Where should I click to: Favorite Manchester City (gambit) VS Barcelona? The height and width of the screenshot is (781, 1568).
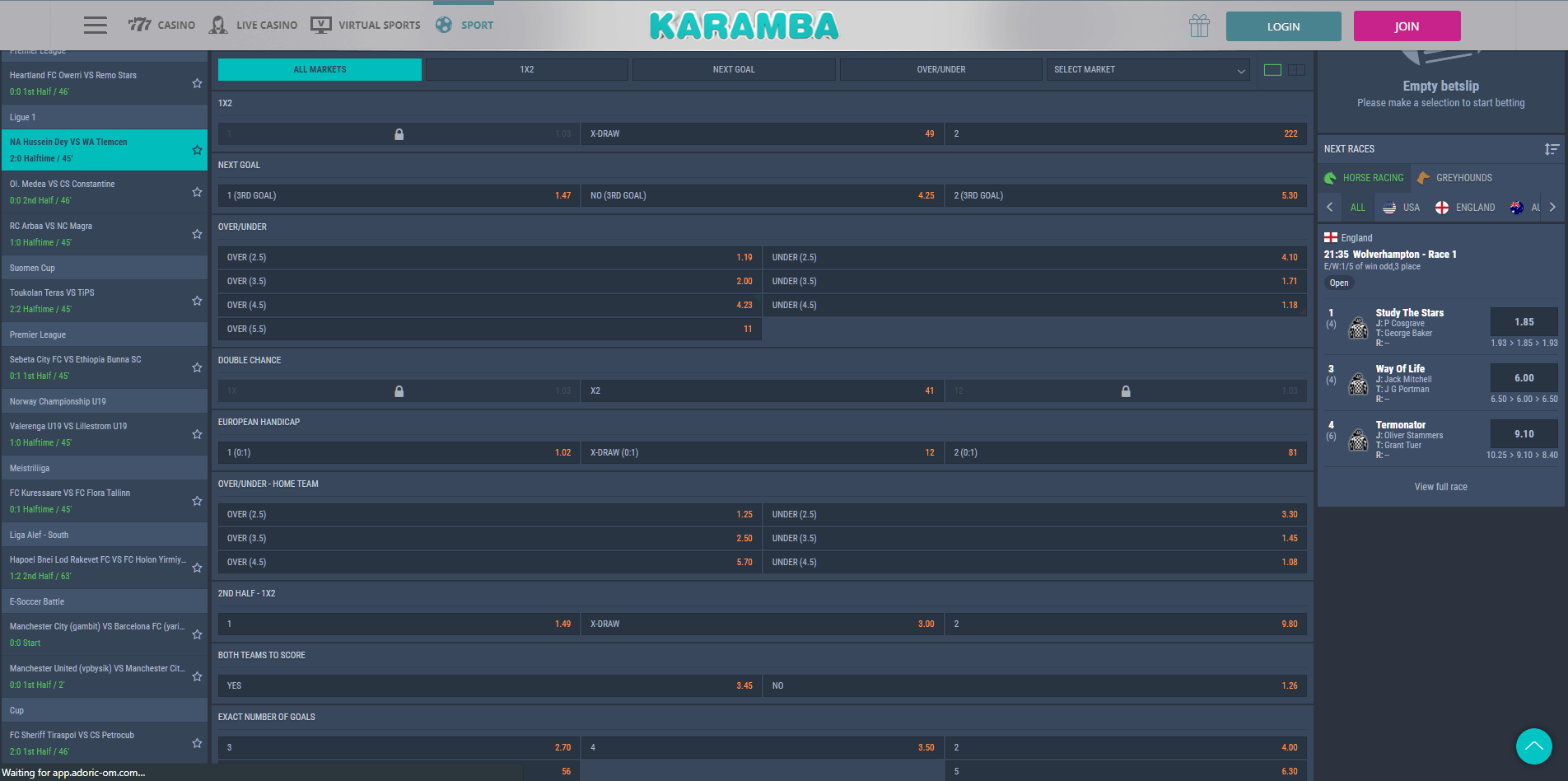197,634
